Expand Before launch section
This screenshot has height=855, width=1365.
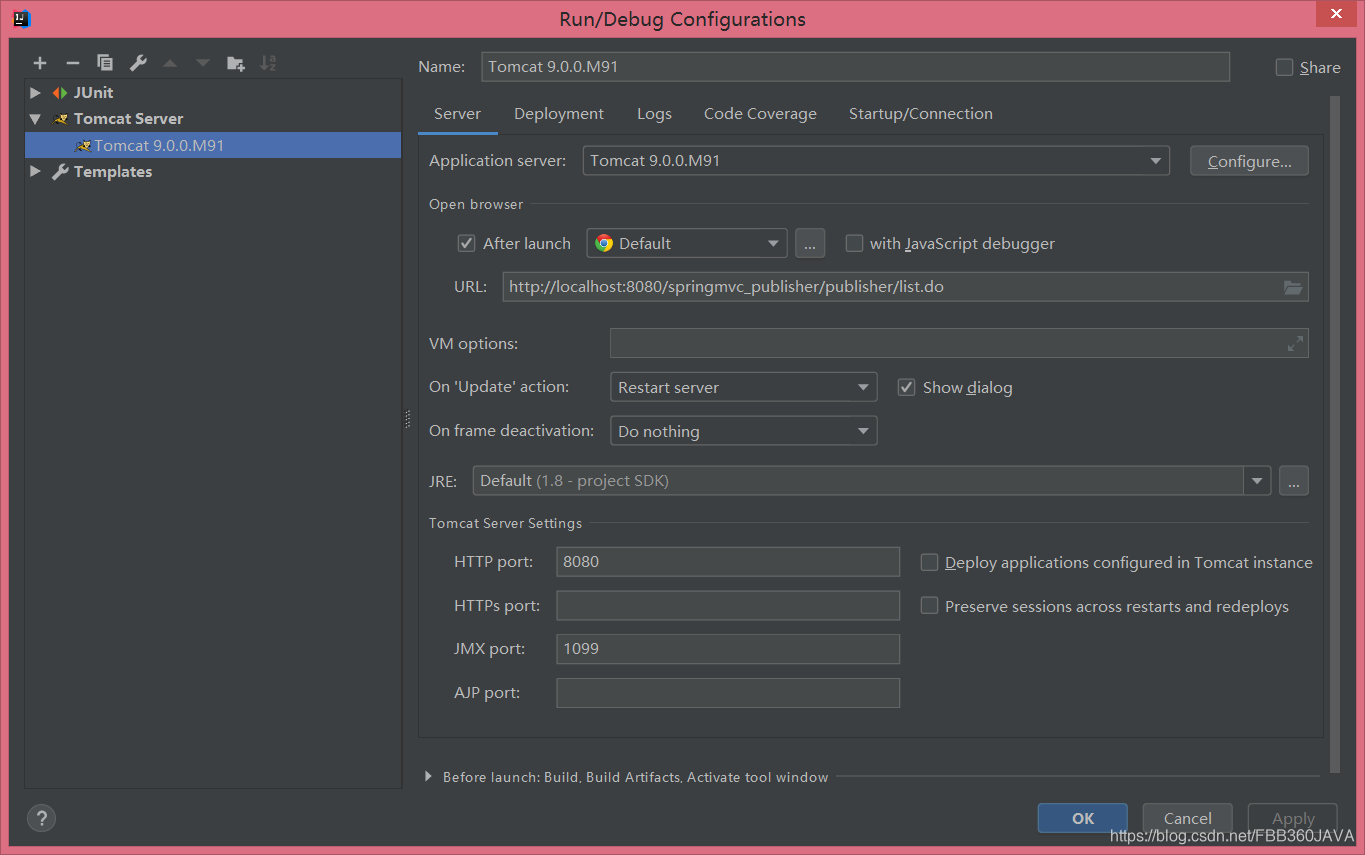click(429, 777)
